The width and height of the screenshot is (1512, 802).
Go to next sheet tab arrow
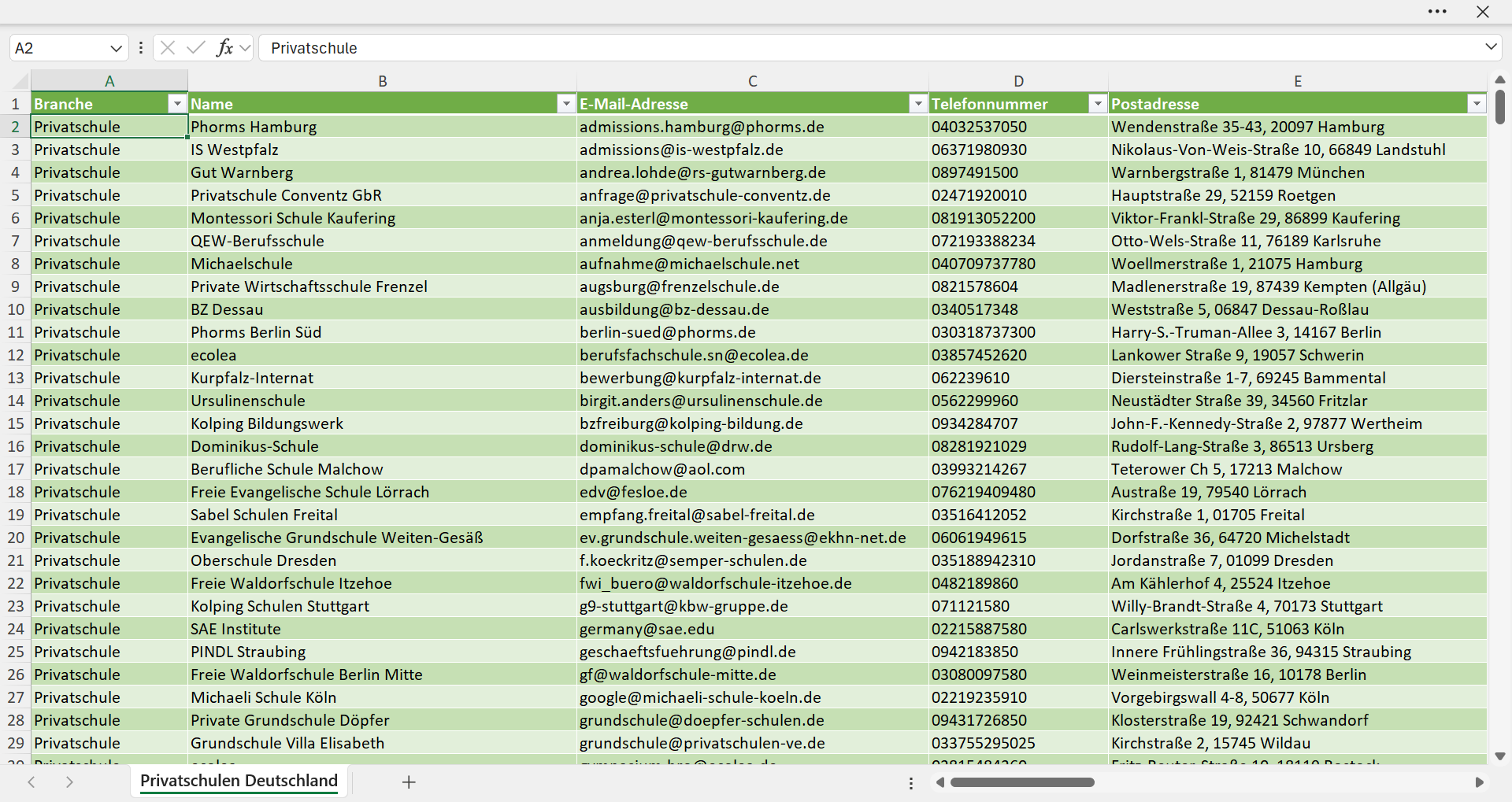(69, 782)
